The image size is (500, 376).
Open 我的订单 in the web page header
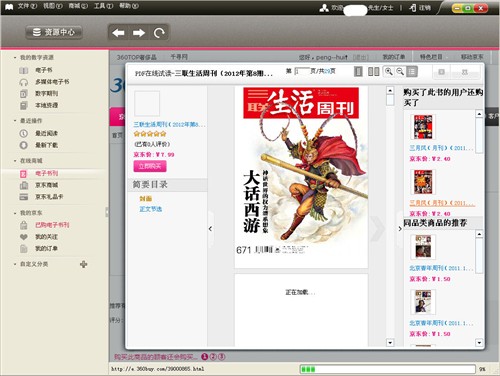394,57
